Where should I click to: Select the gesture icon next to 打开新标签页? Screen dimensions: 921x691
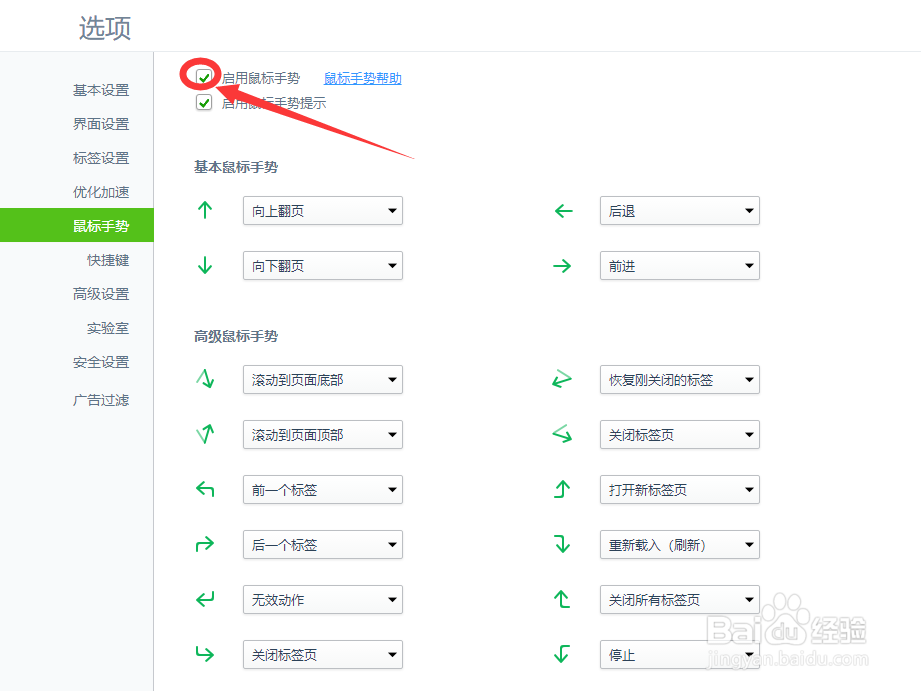pos(562,489)
